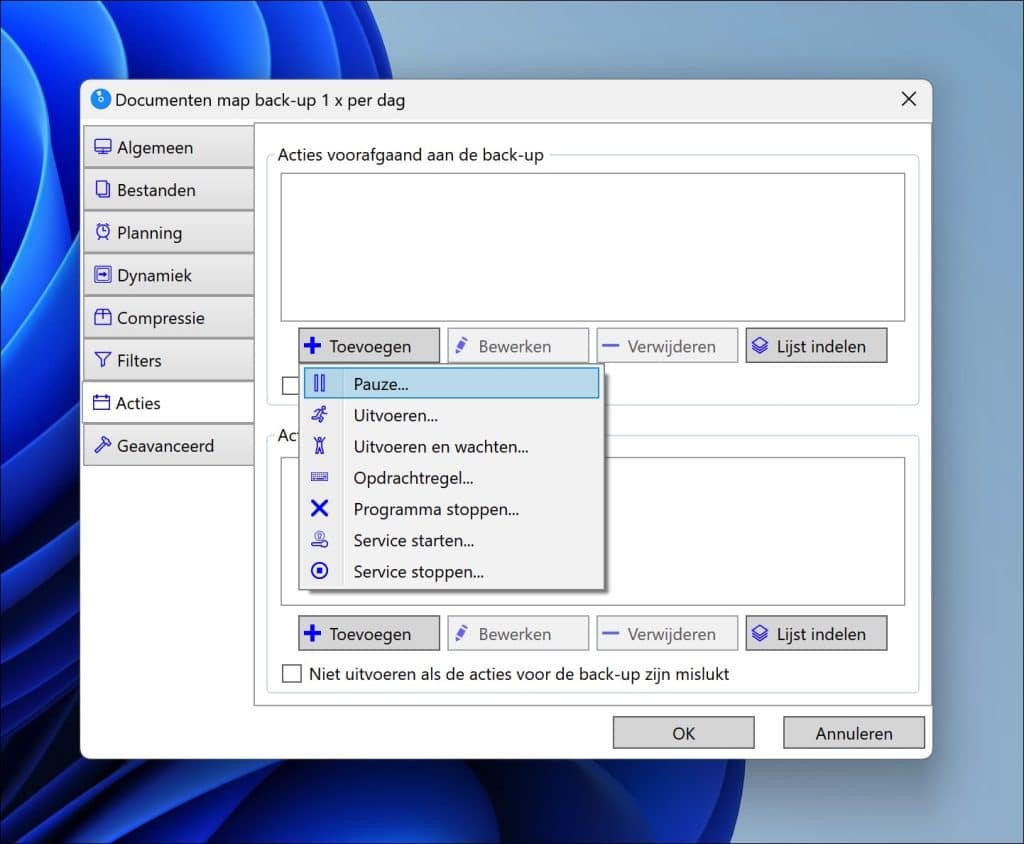Viewport: 1024px width, 844px height.
Task: Toggle 'Niet uitvoeren als de acties' checkbox
Action: pyautogui.click(x=291, y=674)
